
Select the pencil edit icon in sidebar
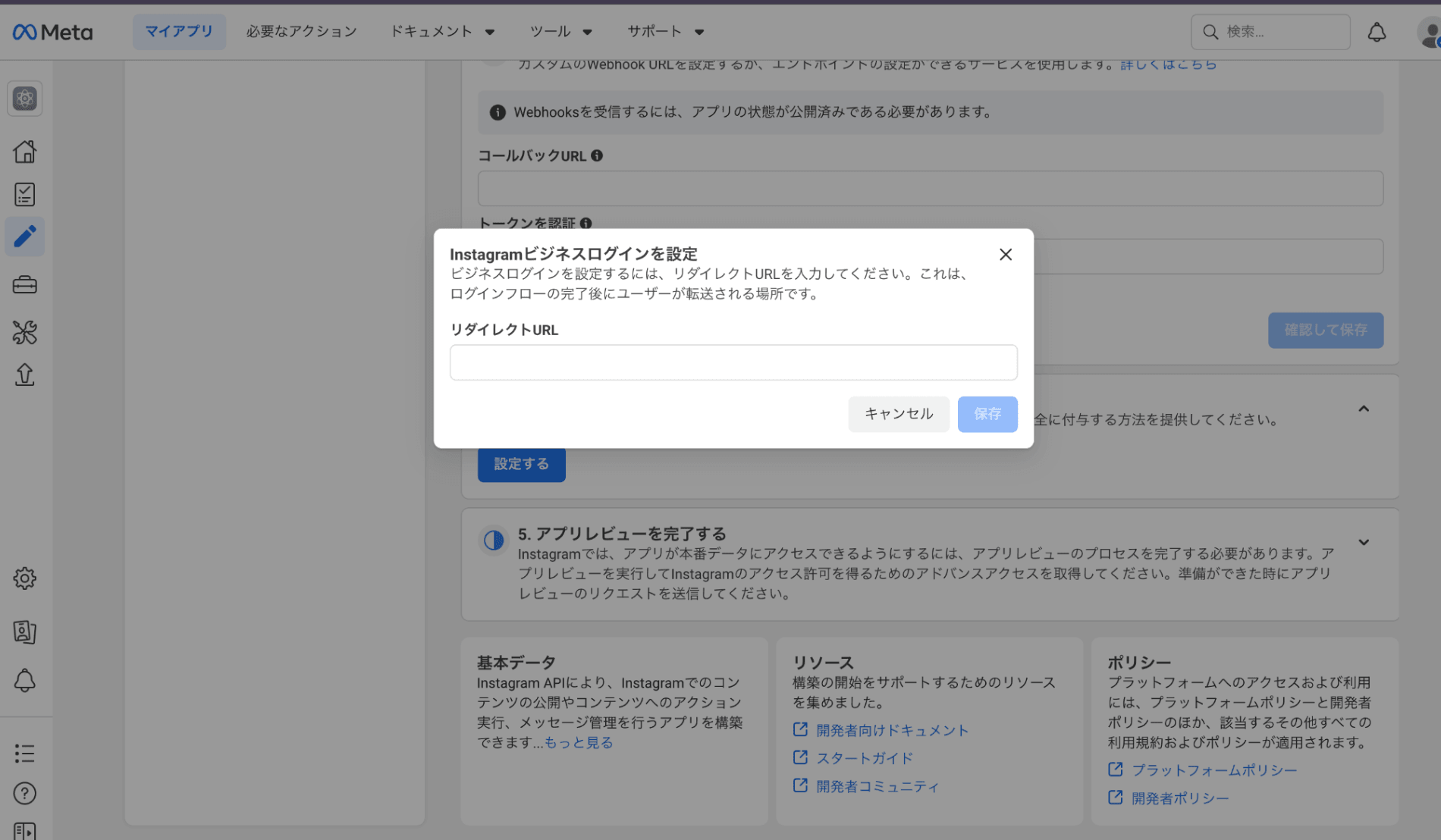click(24, 237)
